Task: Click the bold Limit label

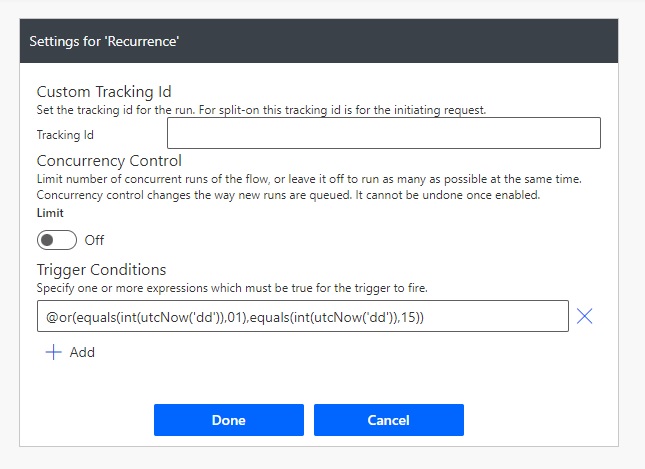Action: [x=50, y=213]
